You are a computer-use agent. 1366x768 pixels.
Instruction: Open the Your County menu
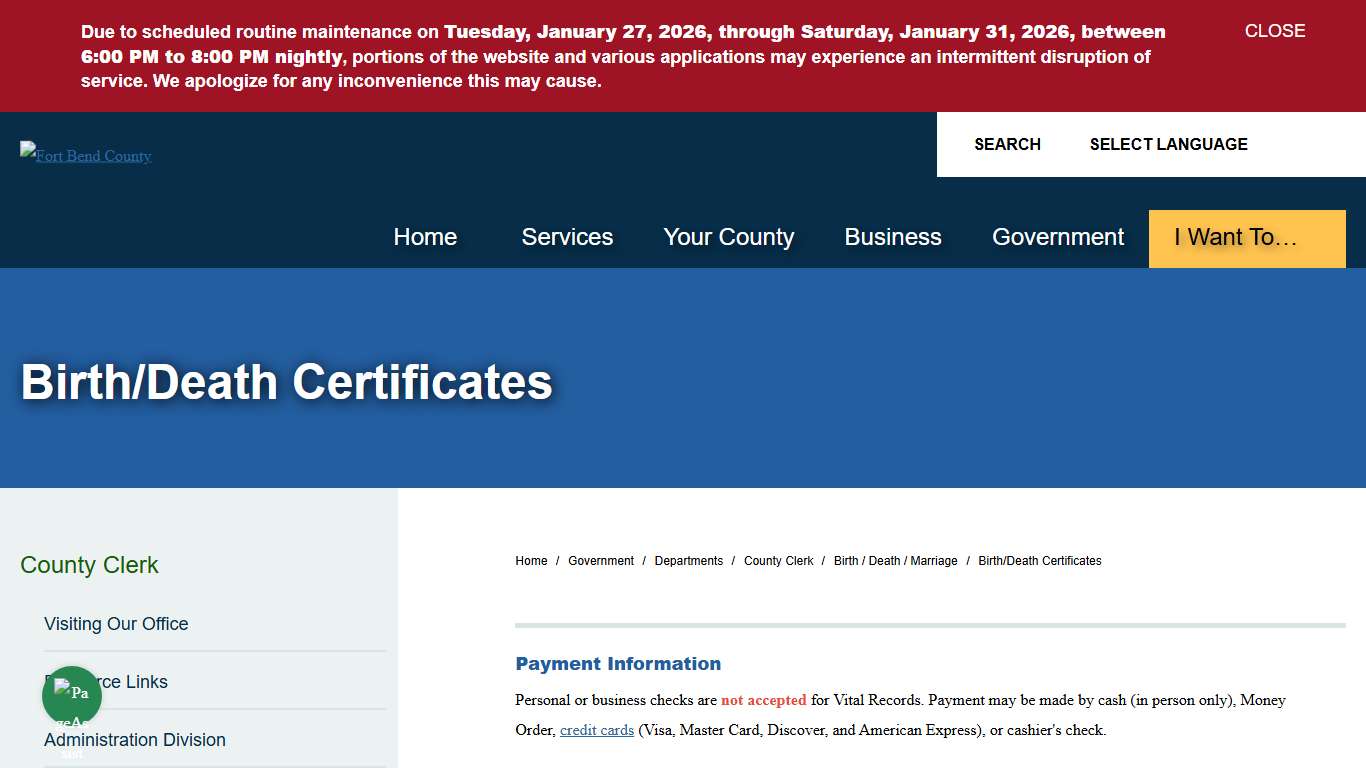pos(729,237)
